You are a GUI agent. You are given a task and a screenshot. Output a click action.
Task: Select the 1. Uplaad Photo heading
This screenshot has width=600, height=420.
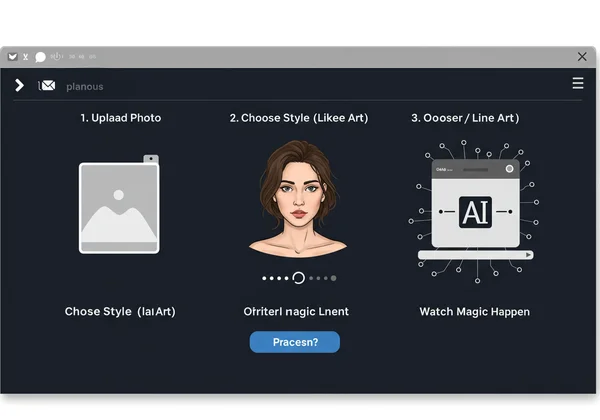tap(121, 118)
